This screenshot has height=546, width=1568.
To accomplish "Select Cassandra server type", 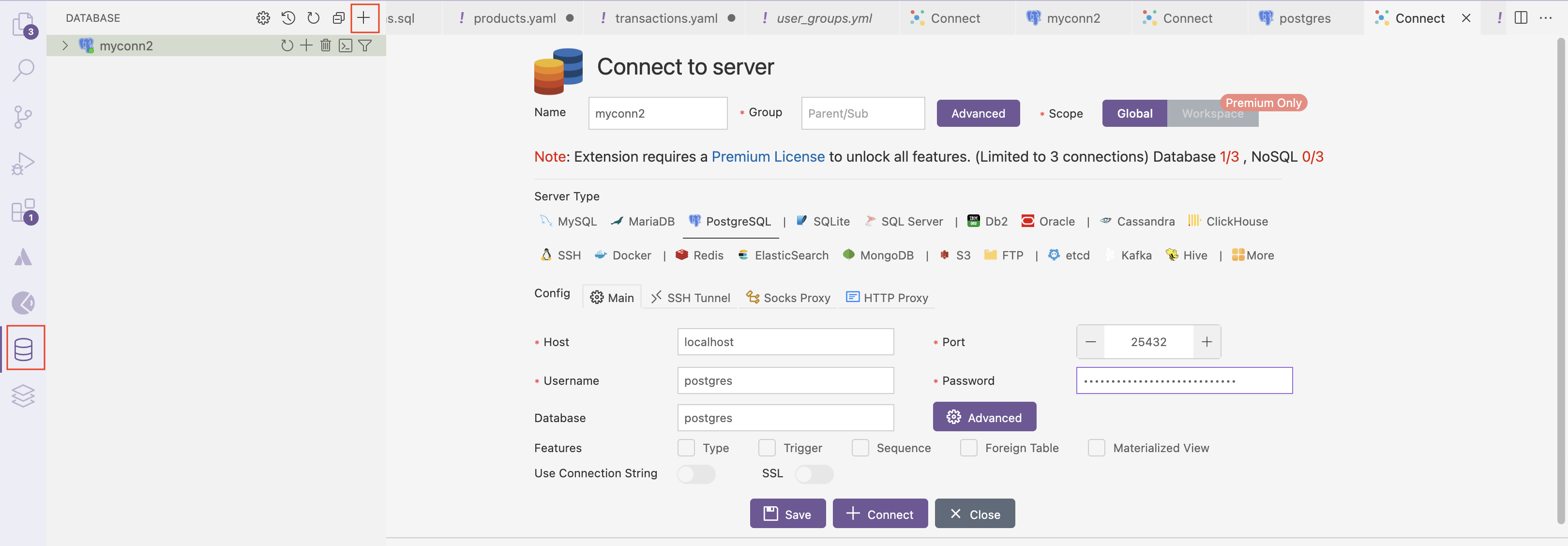I will click(x=1137, y=221).
